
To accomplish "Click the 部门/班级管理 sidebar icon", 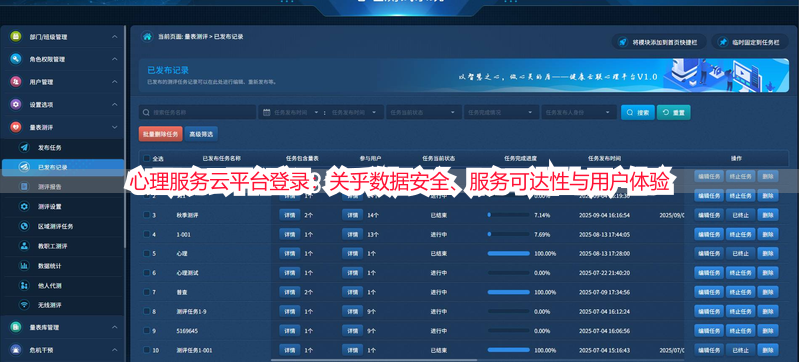I will pyautogui.click(x=16, y=37).
